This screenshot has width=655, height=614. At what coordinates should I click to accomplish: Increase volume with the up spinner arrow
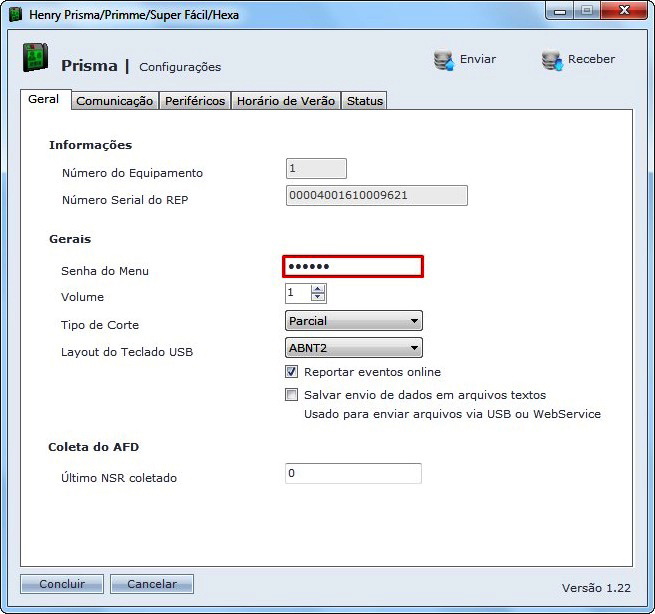(x=318, y=289)
